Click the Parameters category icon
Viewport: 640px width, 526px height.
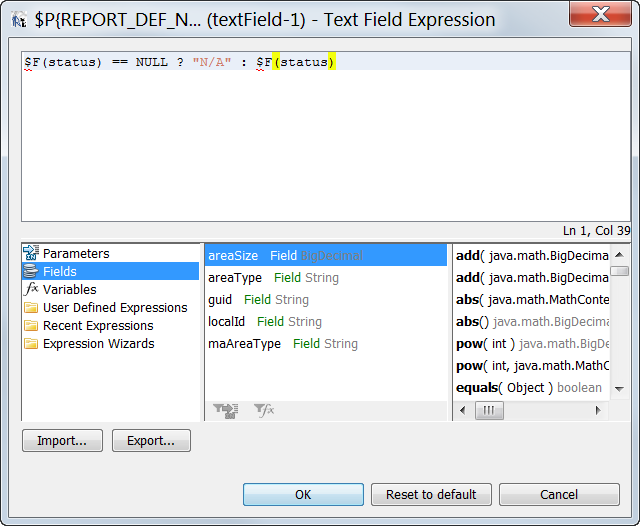[x=30, y=253]
